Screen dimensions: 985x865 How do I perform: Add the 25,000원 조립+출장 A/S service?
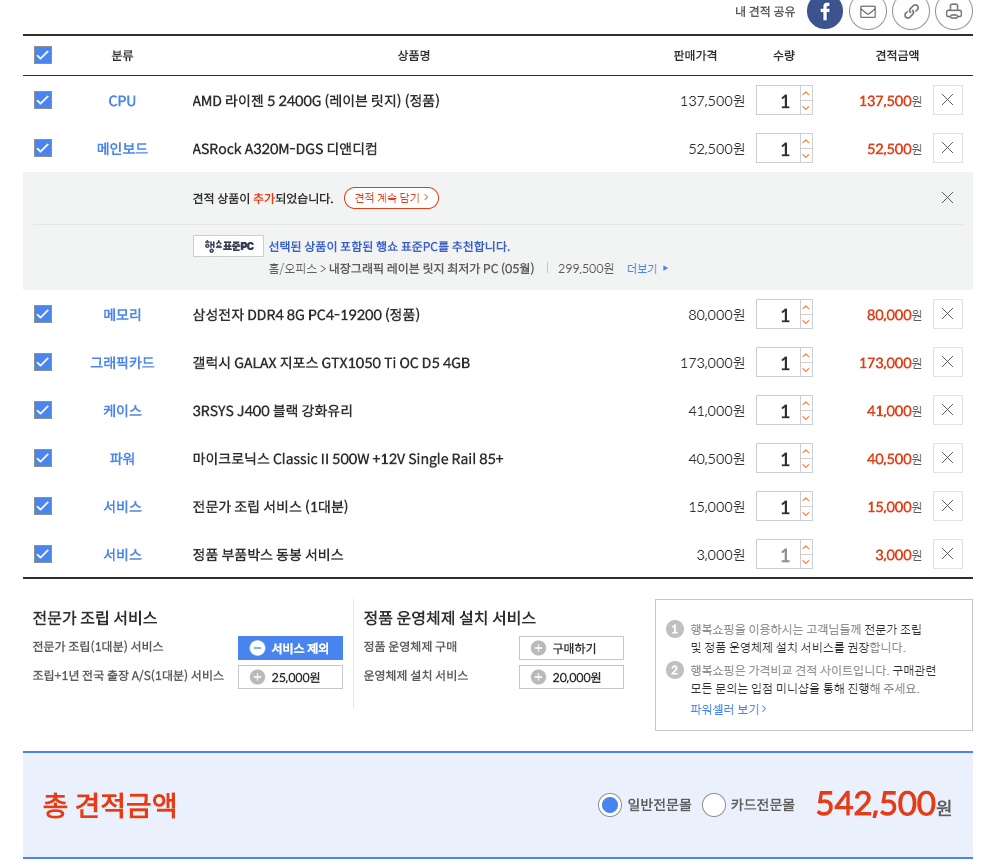(290, 677)
